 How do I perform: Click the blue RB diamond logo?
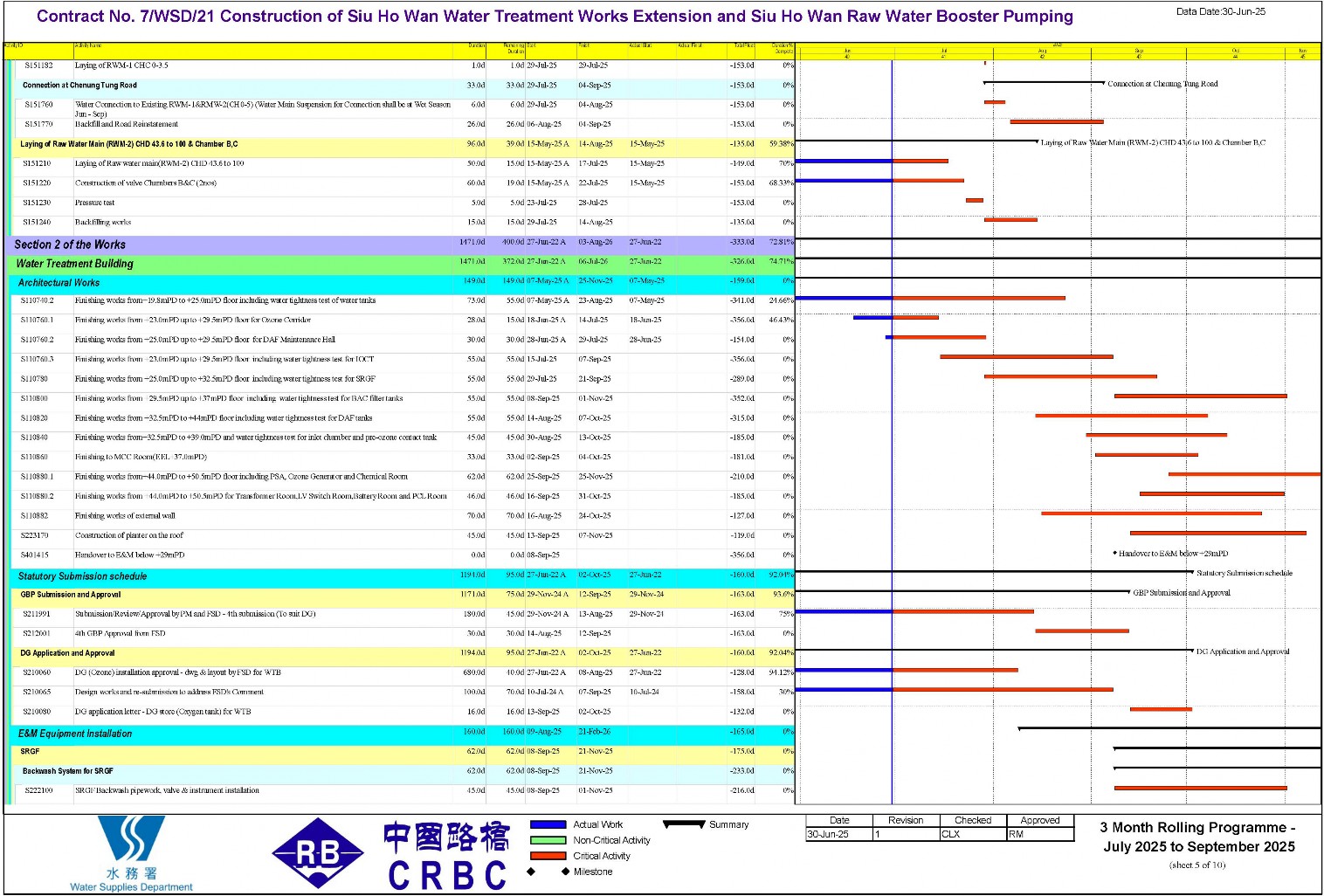[318, 853]
